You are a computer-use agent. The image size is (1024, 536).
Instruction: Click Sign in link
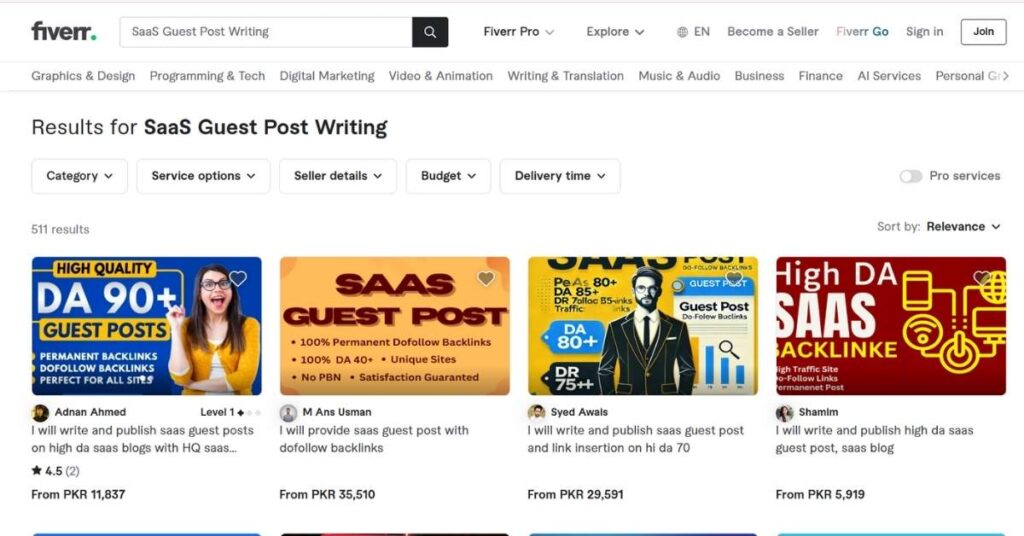(924, 31)
